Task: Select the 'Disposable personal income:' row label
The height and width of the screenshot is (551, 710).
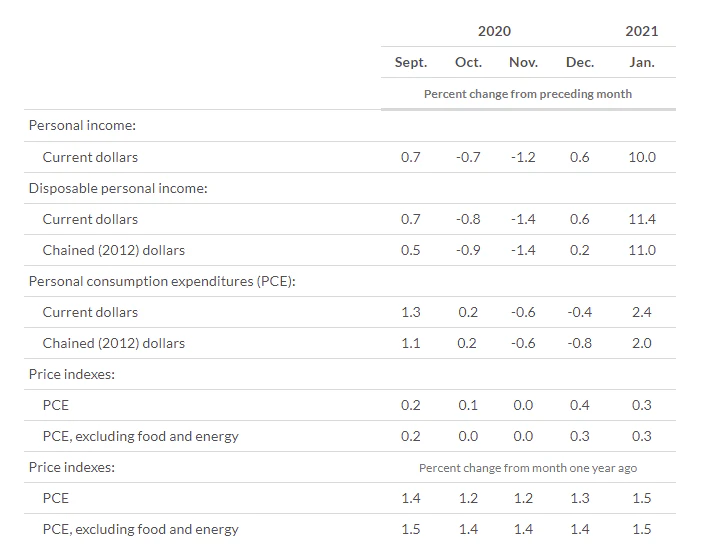Action: pos(118,188)
